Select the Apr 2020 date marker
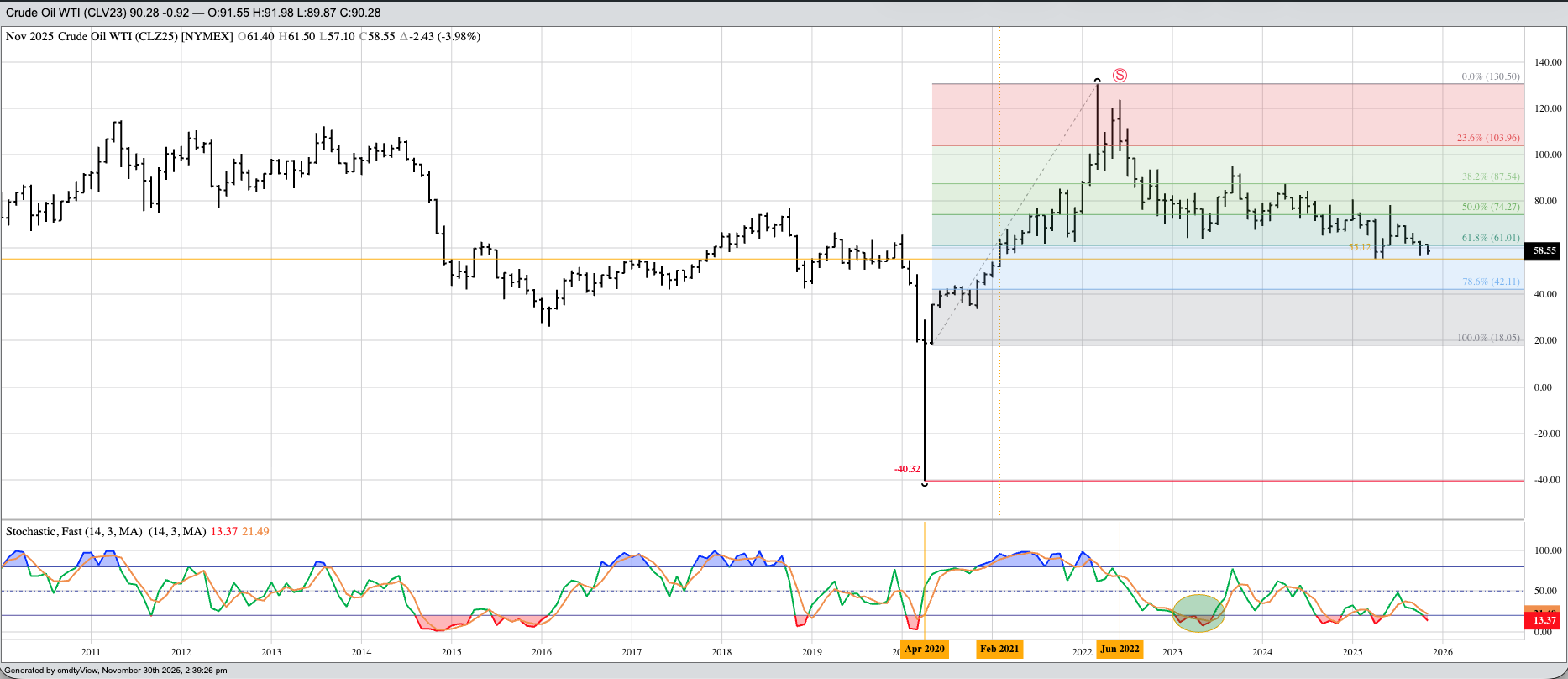 tap(925, 649)
